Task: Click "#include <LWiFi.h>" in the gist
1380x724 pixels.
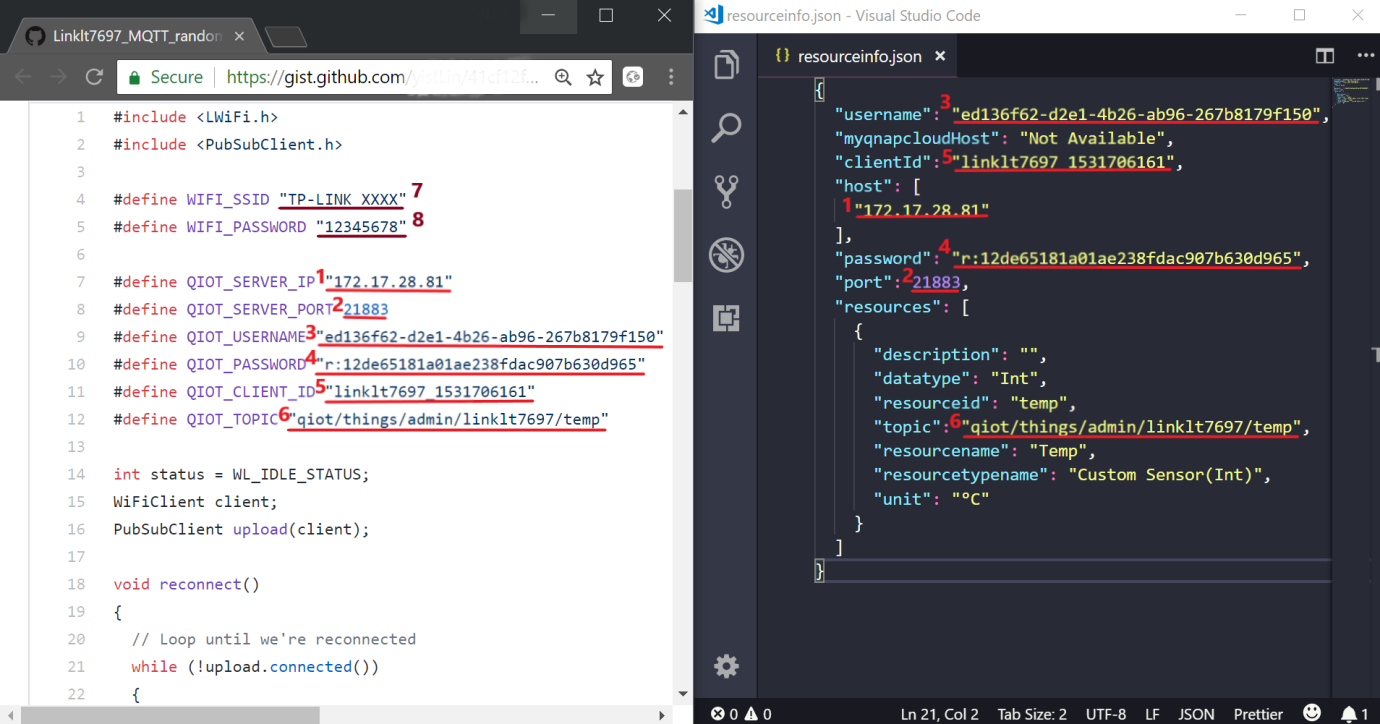Action: tap(196, 117)
